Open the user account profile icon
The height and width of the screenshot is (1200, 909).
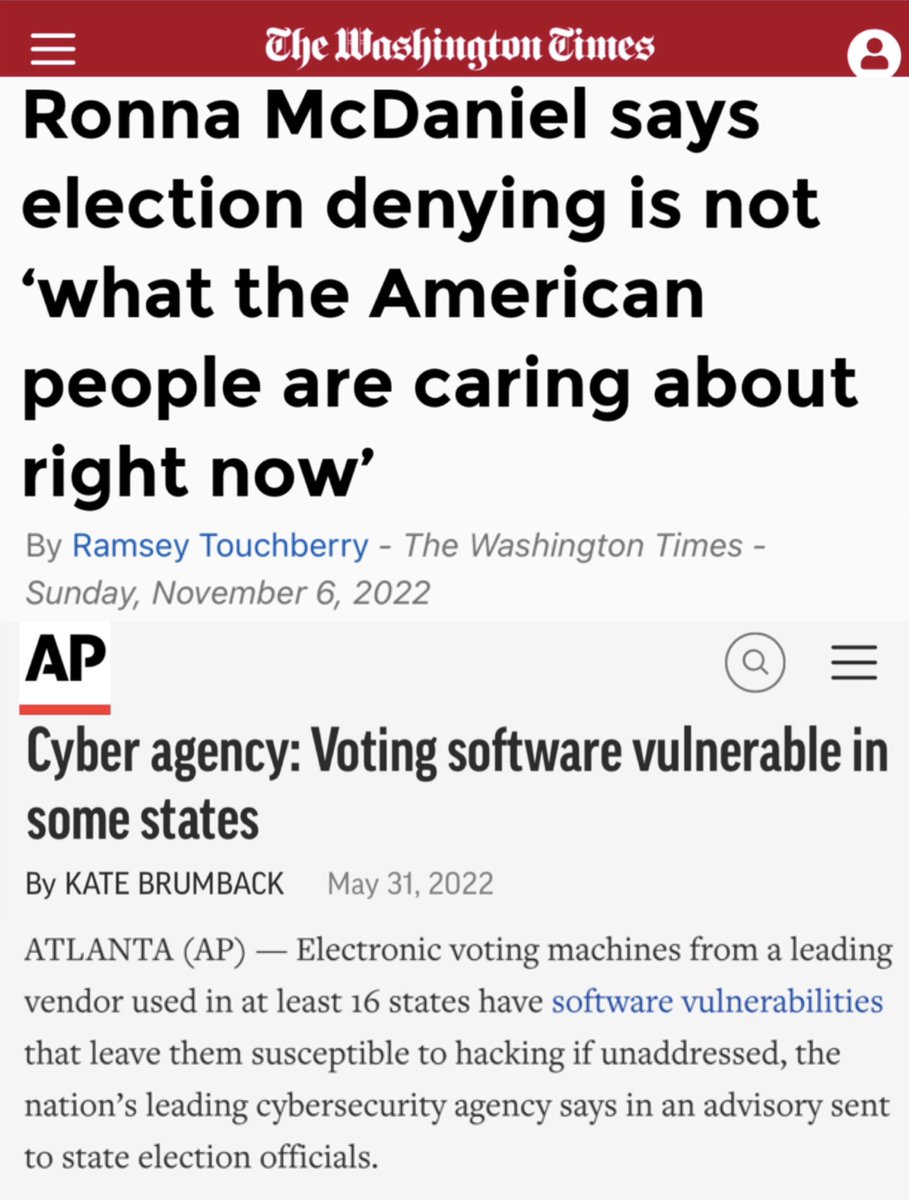pyautogui.click(x=873, y=55)
